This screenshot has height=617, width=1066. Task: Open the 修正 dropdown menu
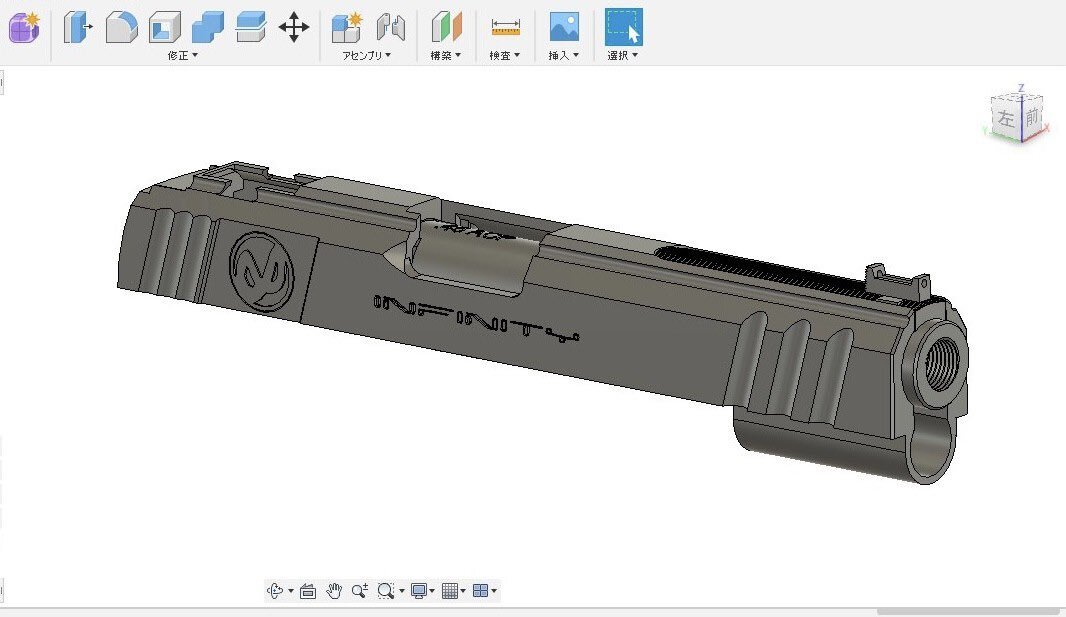[x=182, y=56]
